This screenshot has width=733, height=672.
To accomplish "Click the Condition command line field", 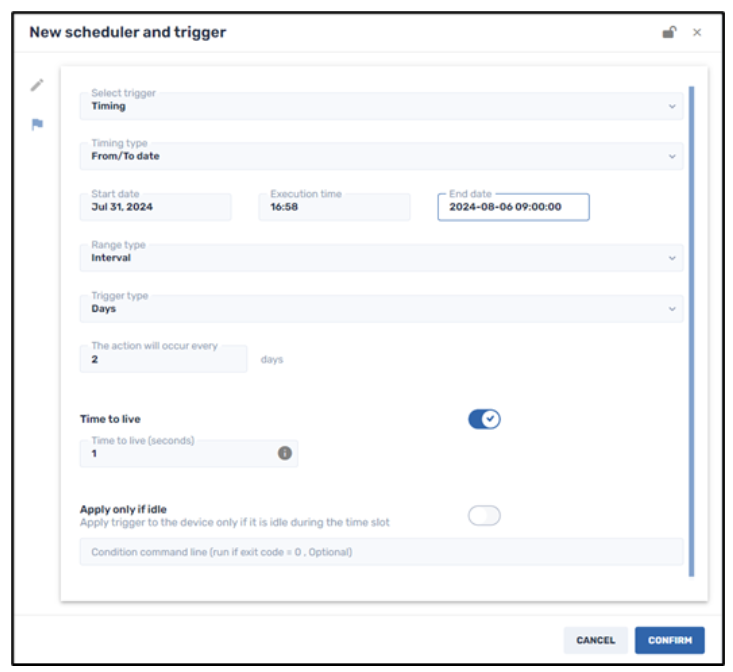I will [x=381, y=552].
